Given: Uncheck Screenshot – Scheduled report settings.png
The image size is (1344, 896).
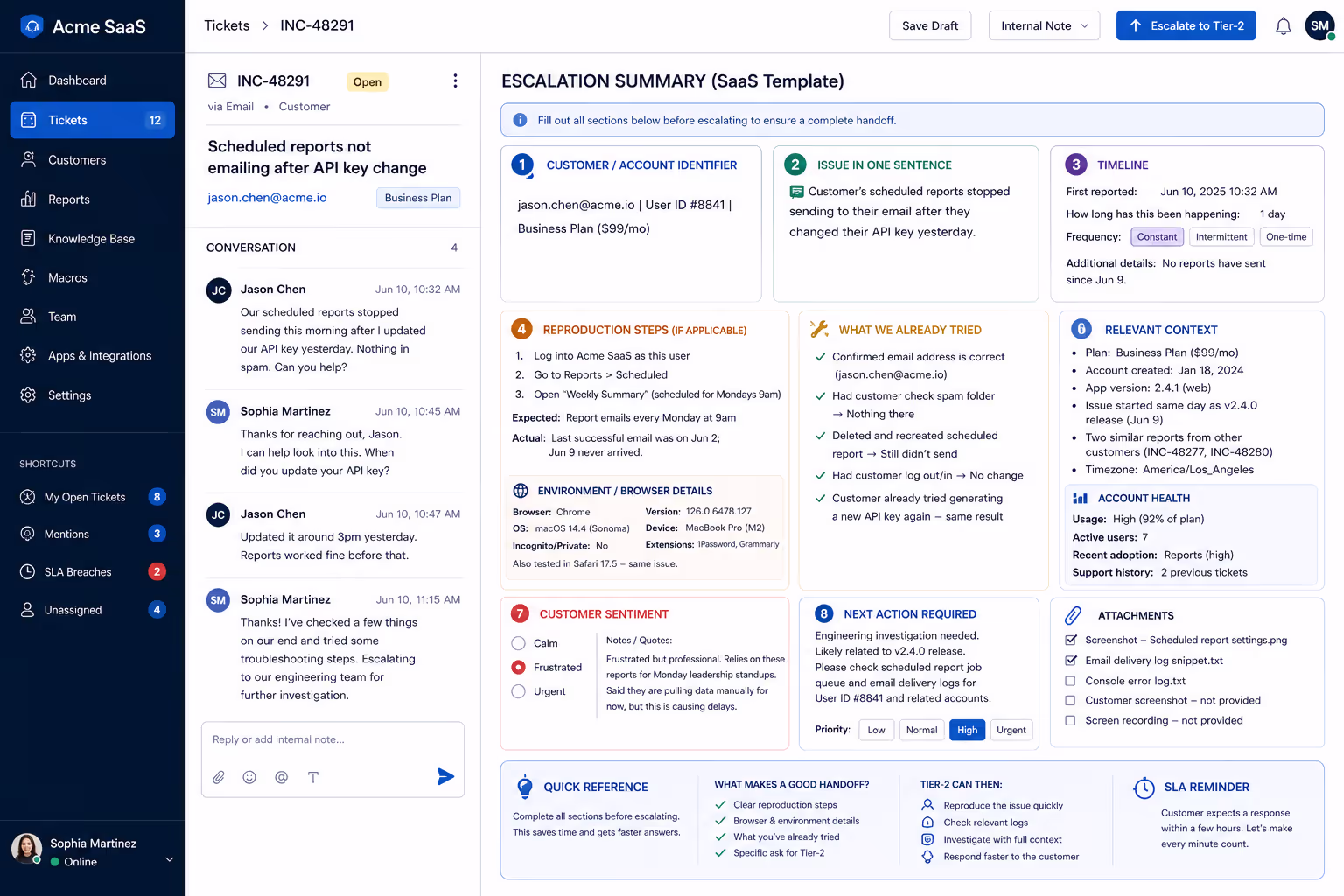Looking at the screenshot, I should [1070, 640].
